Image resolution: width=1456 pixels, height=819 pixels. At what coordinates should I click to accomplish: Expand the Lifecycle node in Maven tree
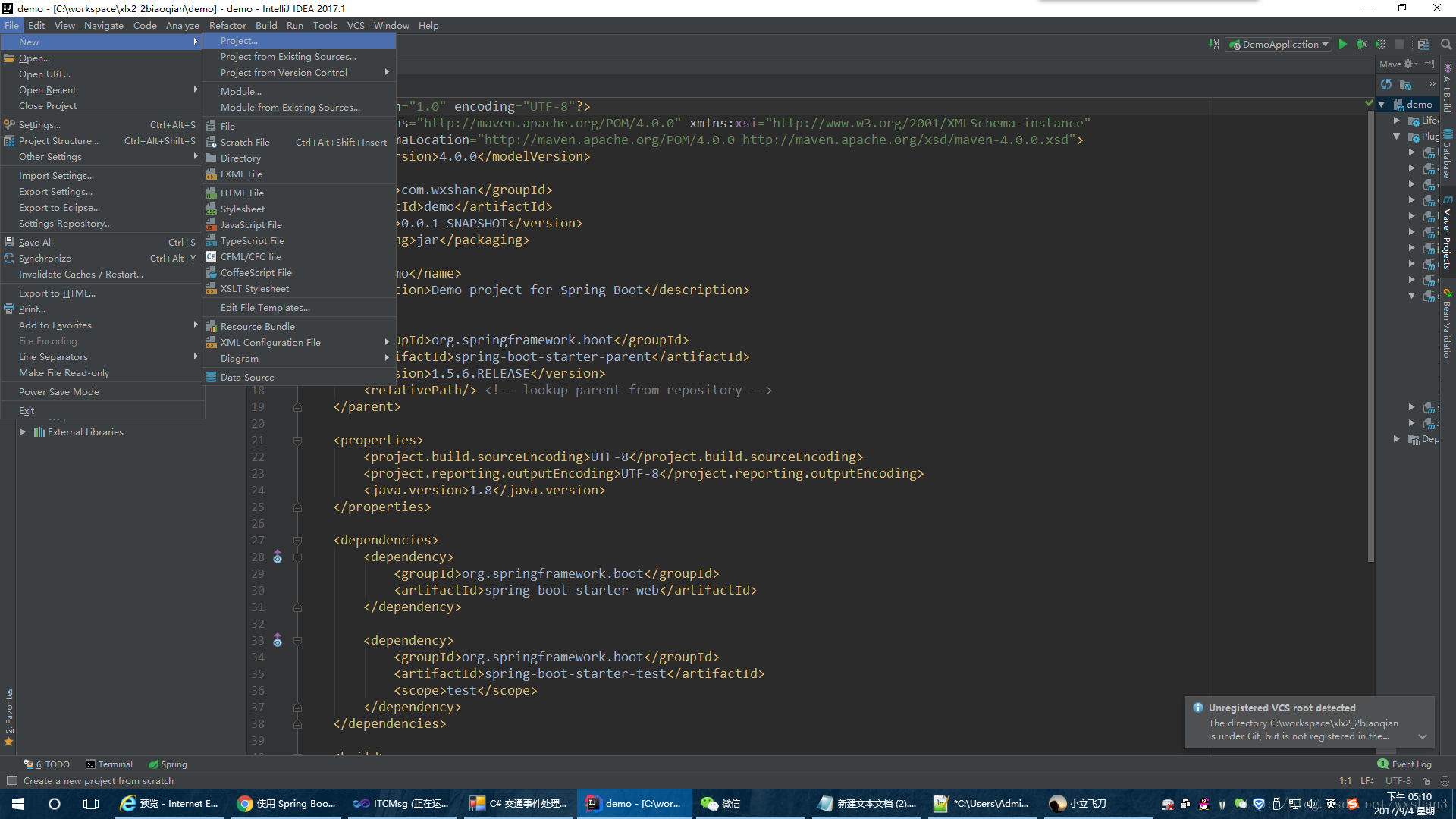click(x=1397, y=121)
